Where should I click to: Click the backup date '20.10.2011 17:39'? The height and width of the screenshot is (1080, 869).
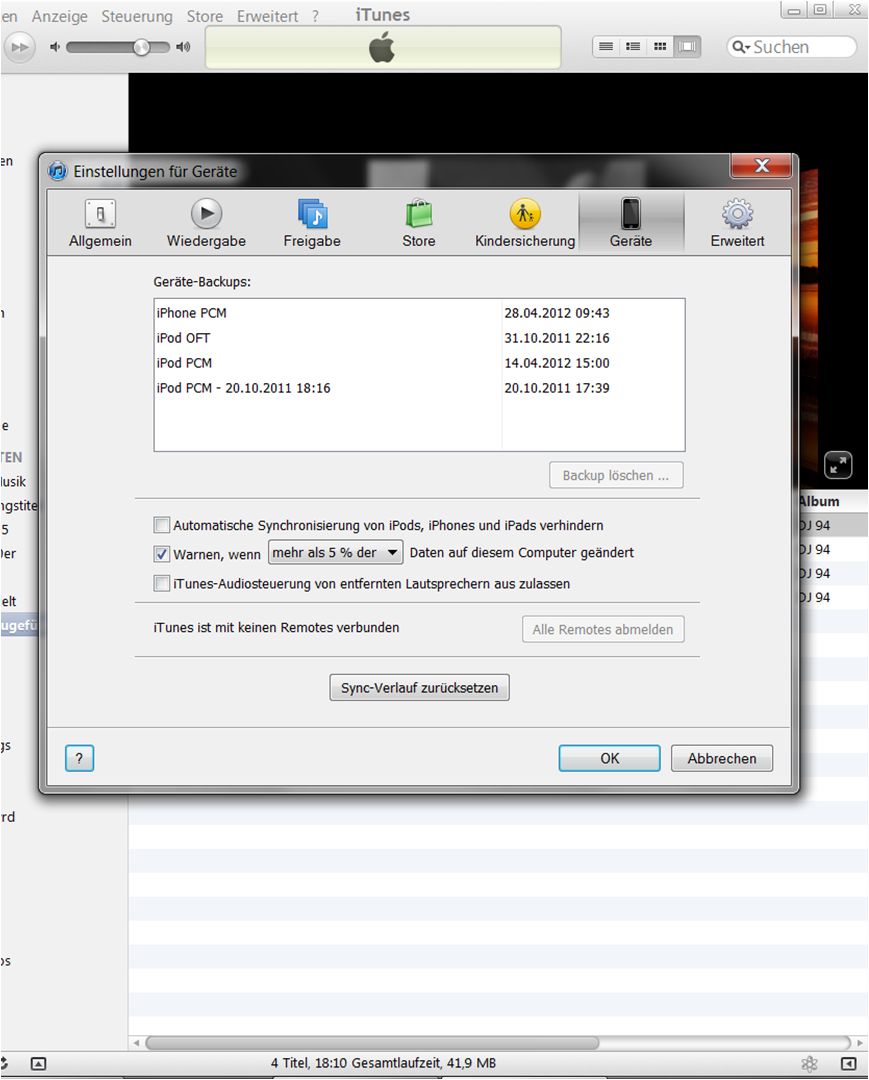coord(557,388)
